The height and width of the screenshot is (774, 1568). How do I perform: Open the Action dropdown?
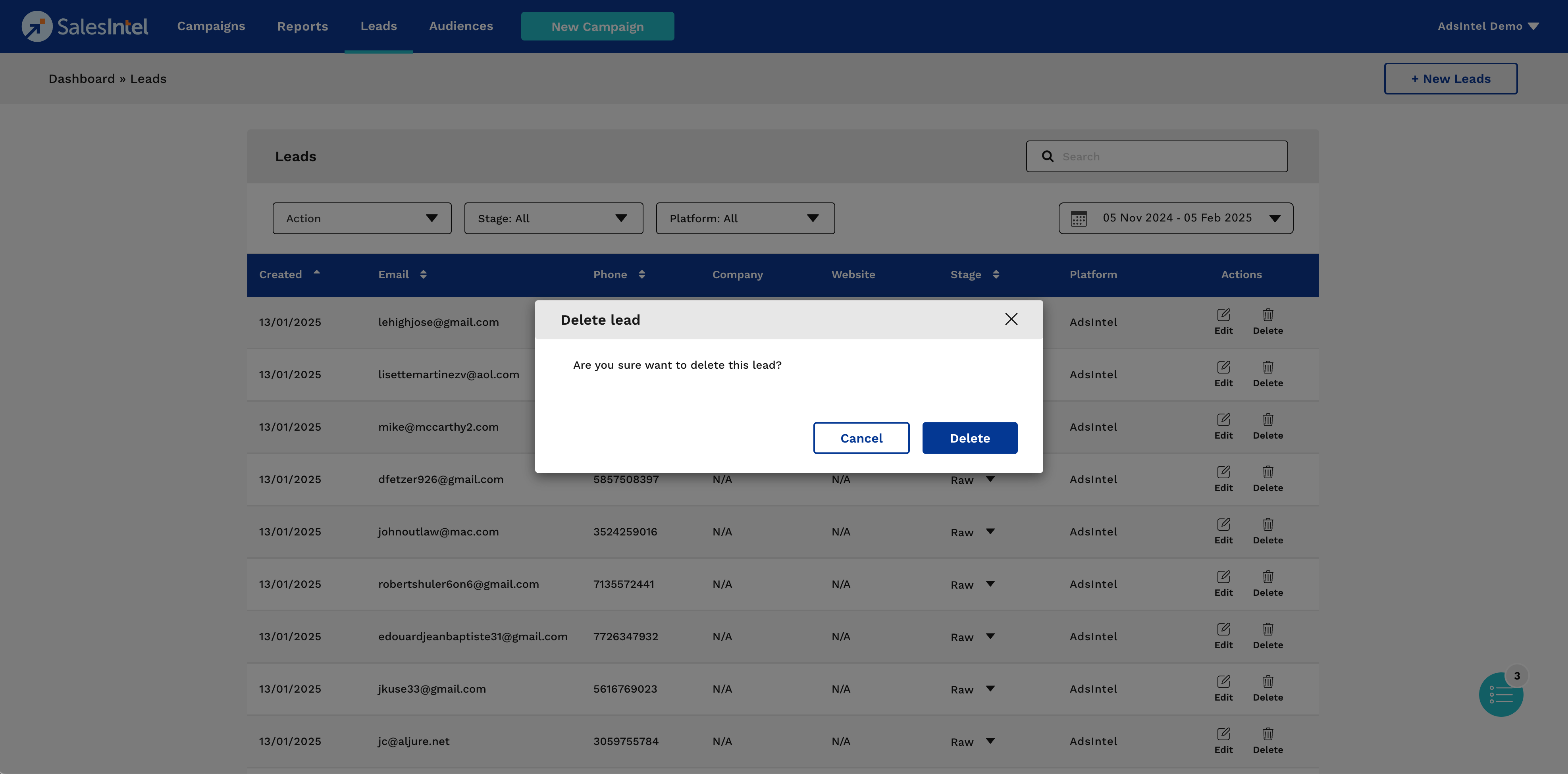click(362, 218)
